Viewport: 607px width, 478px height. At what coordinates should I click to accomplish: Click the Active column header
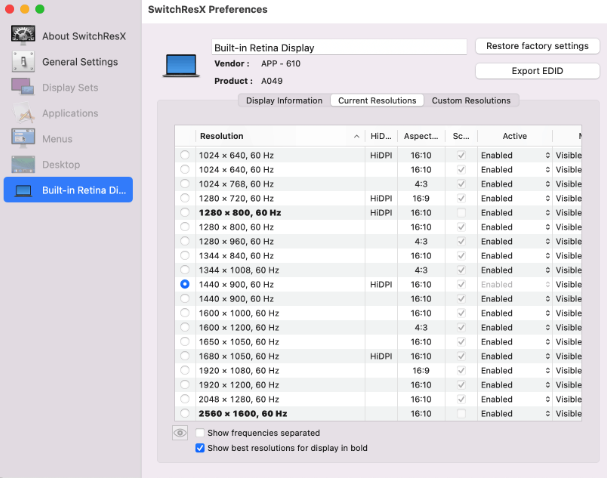[x=515, y=136]
